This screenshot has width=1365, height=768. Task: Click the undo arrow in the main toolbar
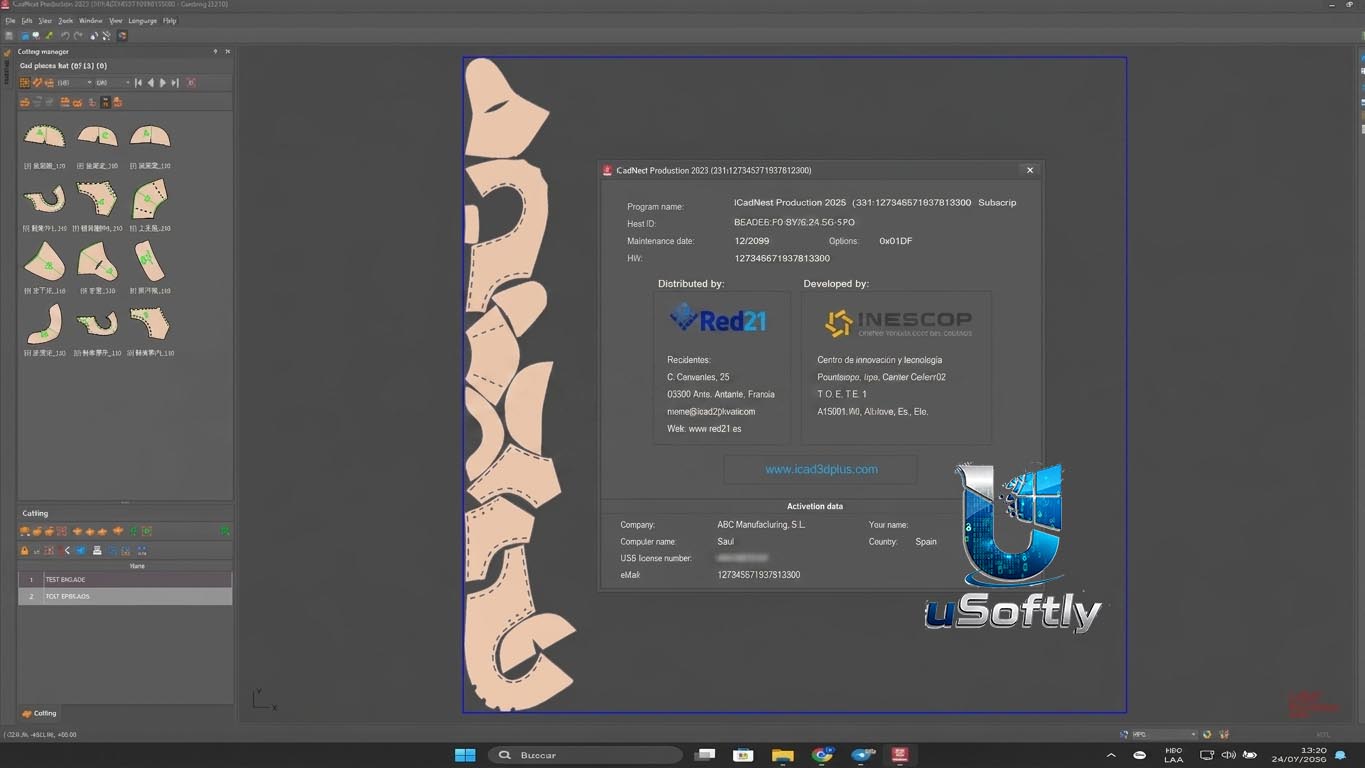(x=65, y=36)
